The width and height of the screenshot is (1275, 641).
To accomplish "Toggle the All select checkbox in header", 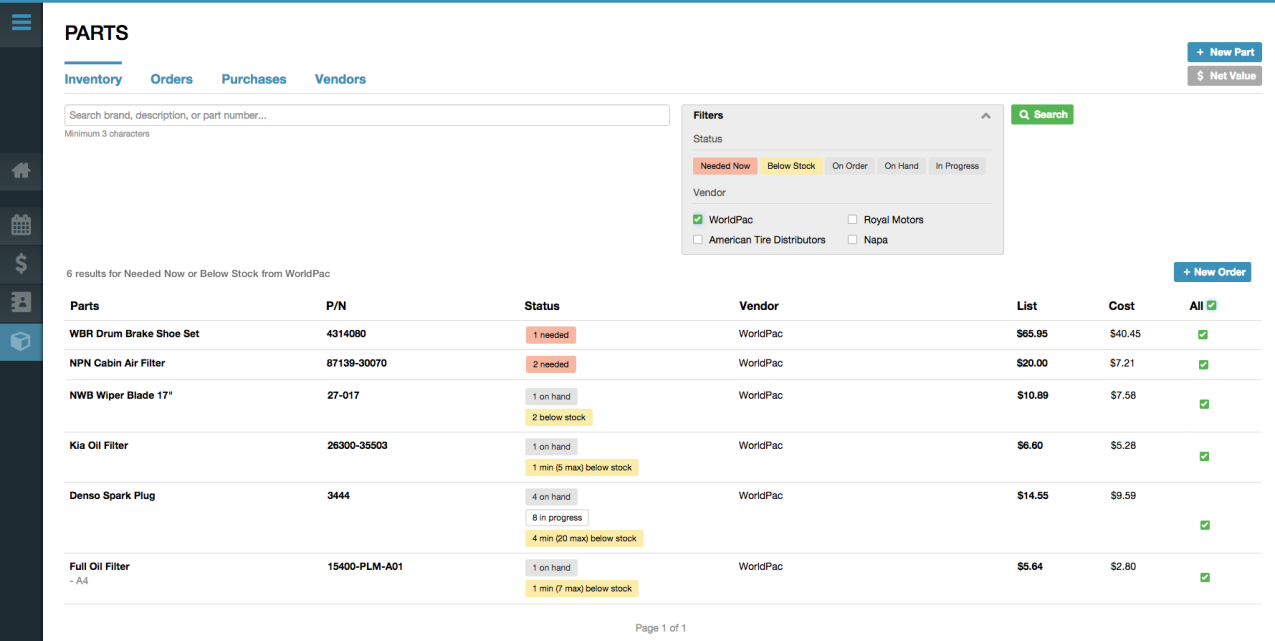I will point(1211,305).
